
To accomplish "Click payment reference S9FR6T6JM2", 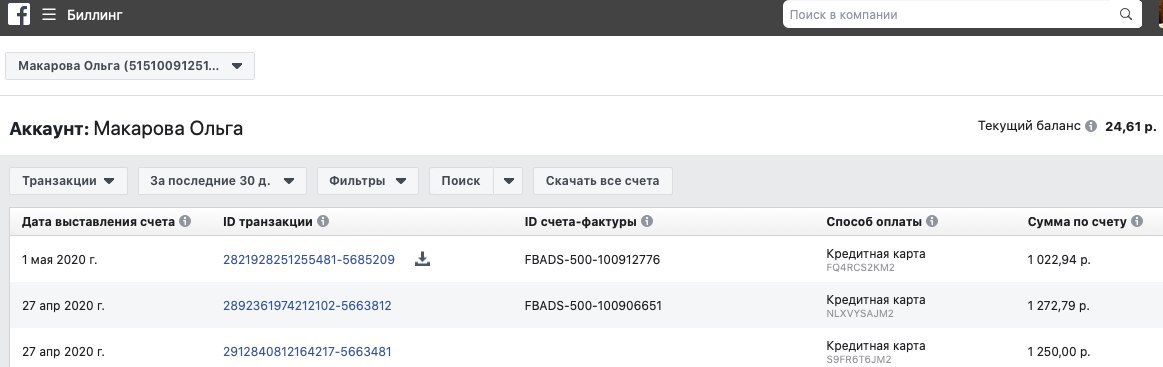I will coord(859,360).
